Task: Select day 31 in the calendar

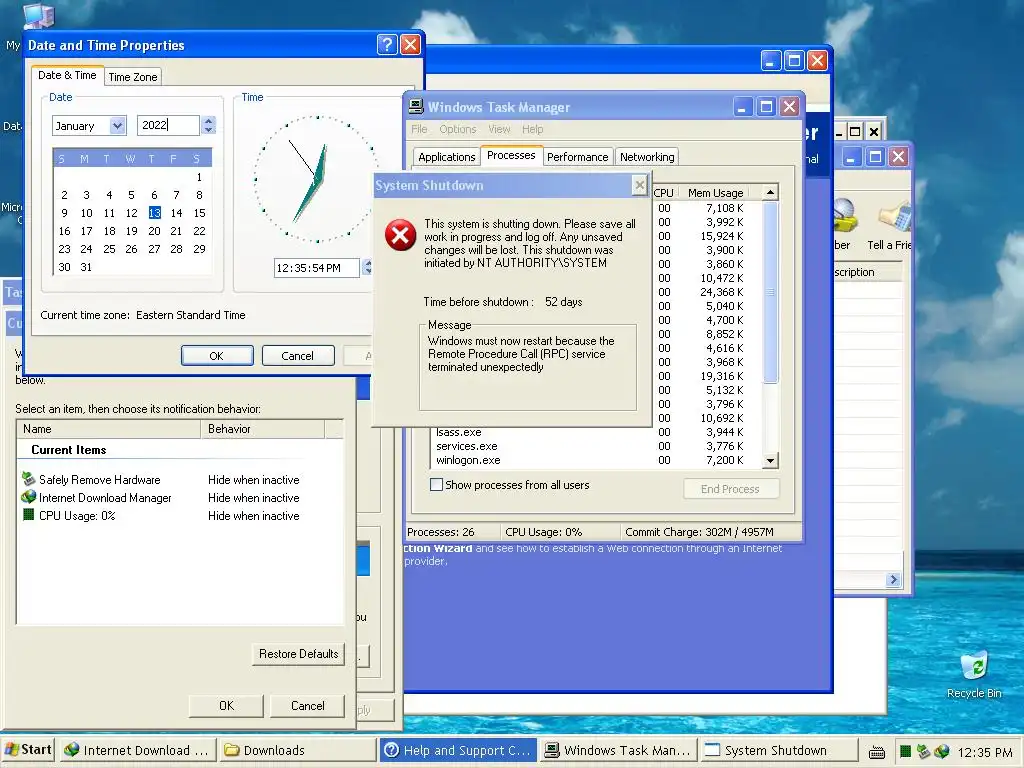Action: 86,267
